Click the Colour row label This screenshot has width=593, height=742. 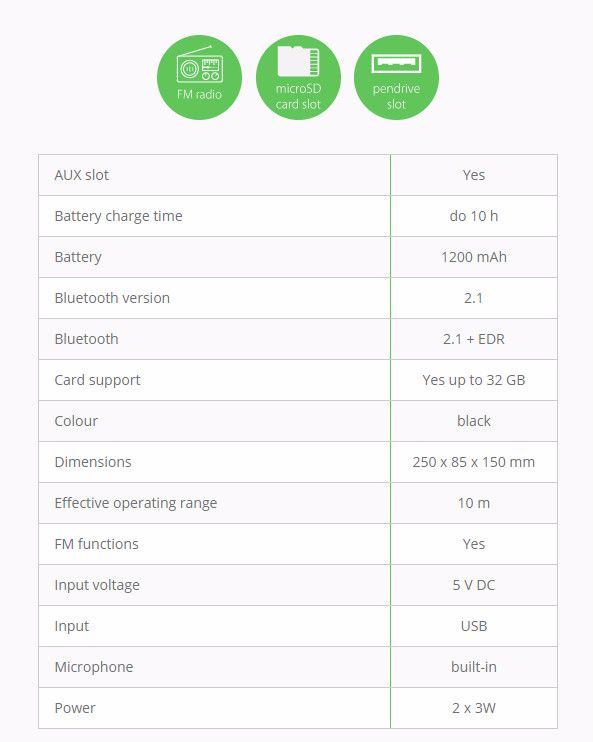pos(76,421)
